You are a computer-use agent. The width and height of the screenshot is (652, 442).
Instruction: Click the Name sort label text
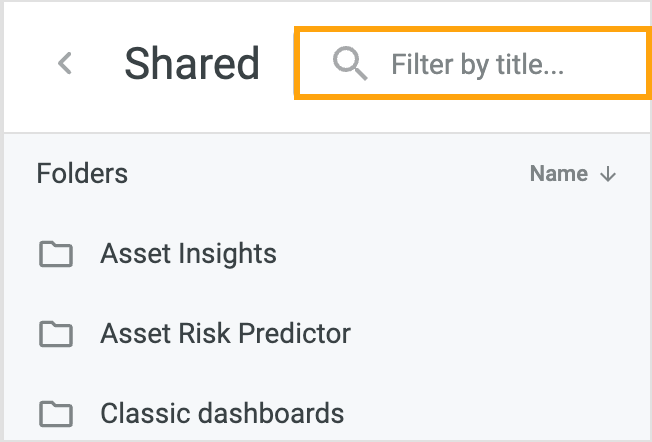[559, 173]
